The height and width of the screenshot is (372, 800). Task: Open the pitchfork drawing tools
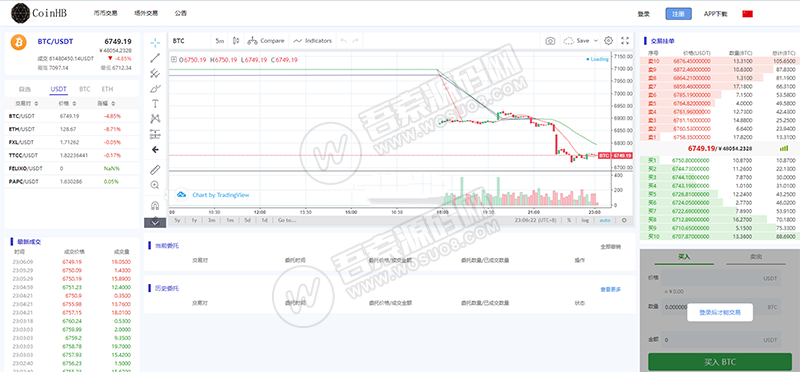[156, 73]
